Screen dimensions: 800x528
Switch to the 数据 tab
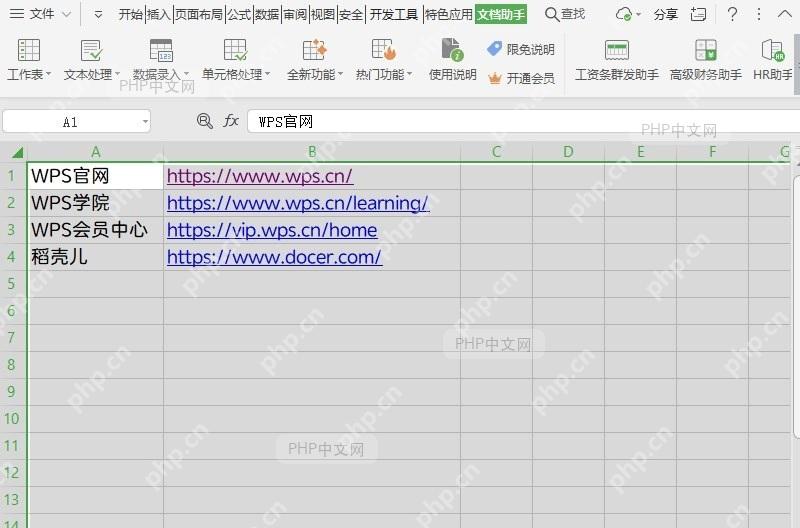(267, 14)
